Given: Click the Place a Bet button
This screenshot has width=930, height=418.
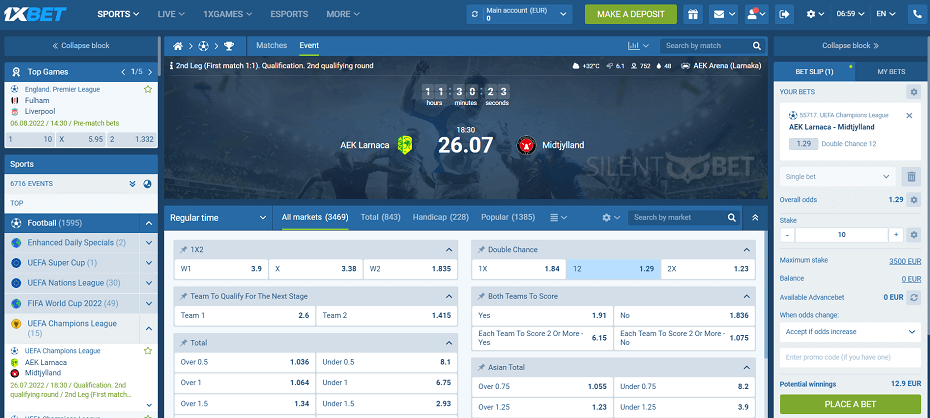Looking at the screenshot, I should tap(850, 404).
